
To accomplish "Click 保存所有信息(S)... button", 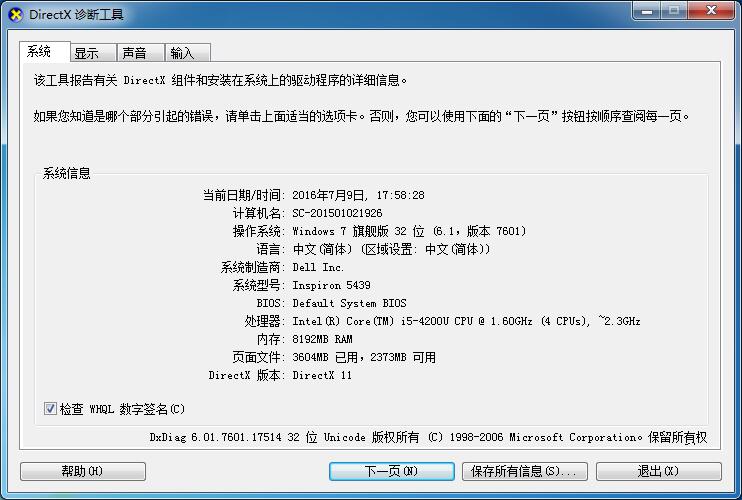I will click(x=525, y=471).
